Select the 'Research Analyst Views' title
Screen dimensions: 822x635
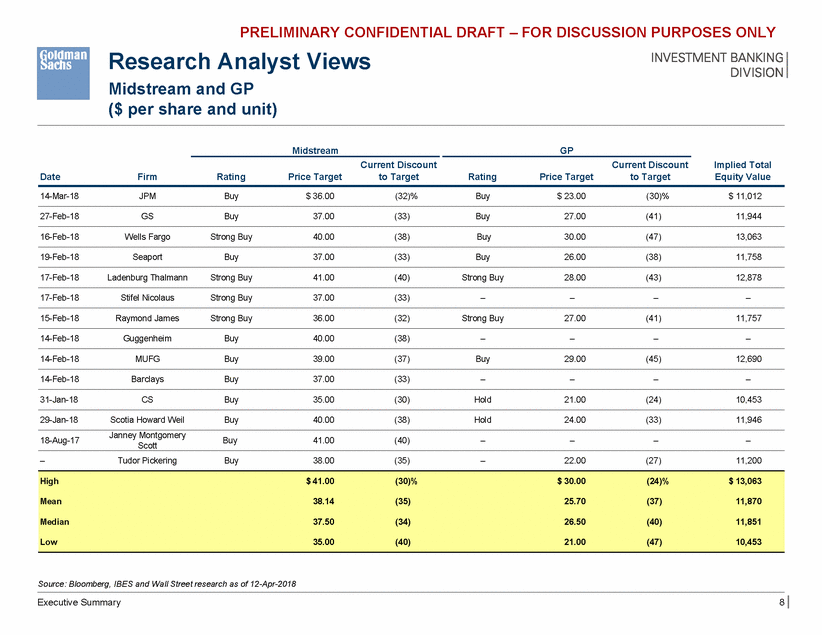240,61
